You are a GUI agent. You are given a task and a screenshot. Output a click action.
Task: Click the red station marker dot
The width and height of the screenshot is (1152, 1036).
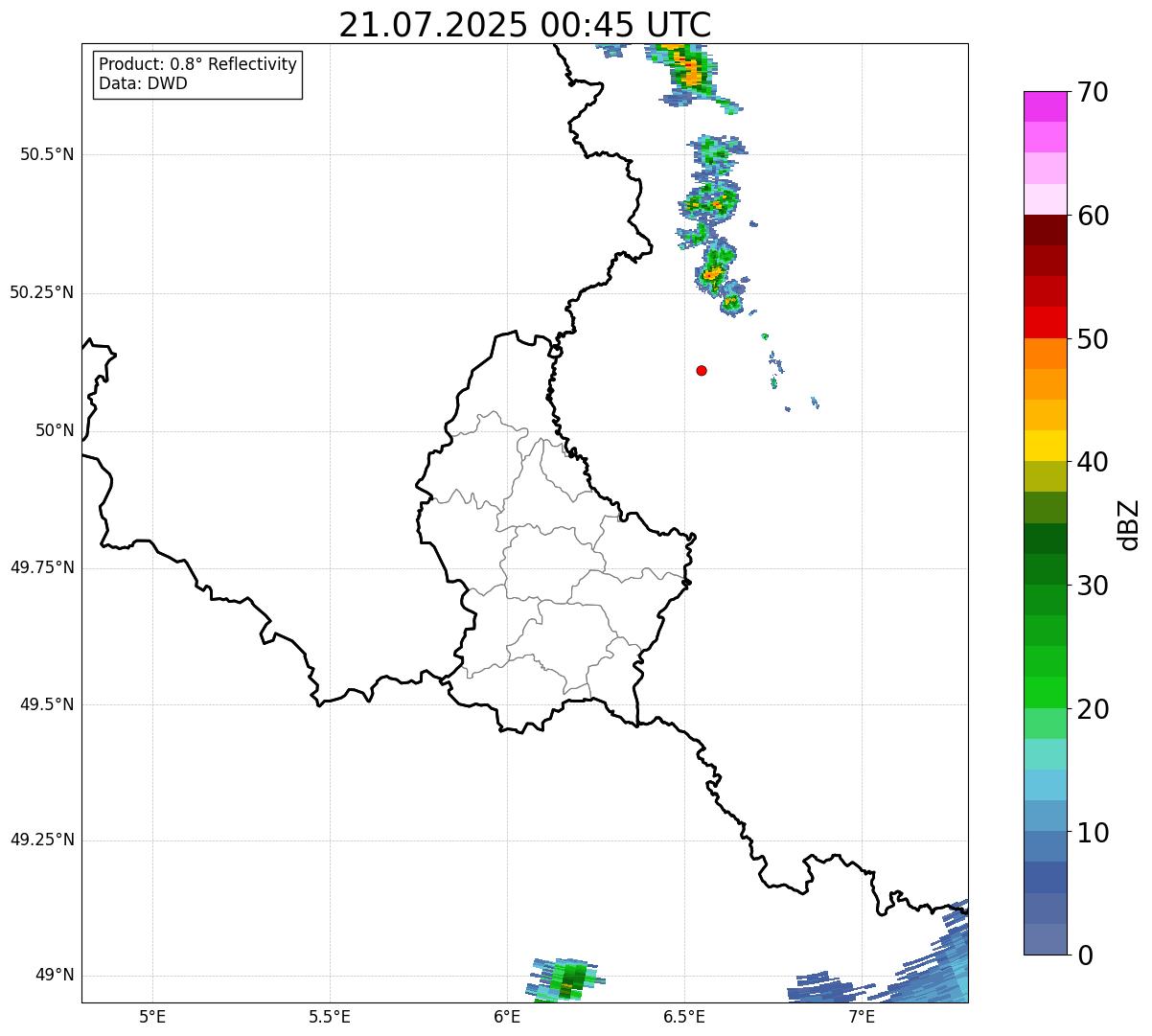[702, 370]
